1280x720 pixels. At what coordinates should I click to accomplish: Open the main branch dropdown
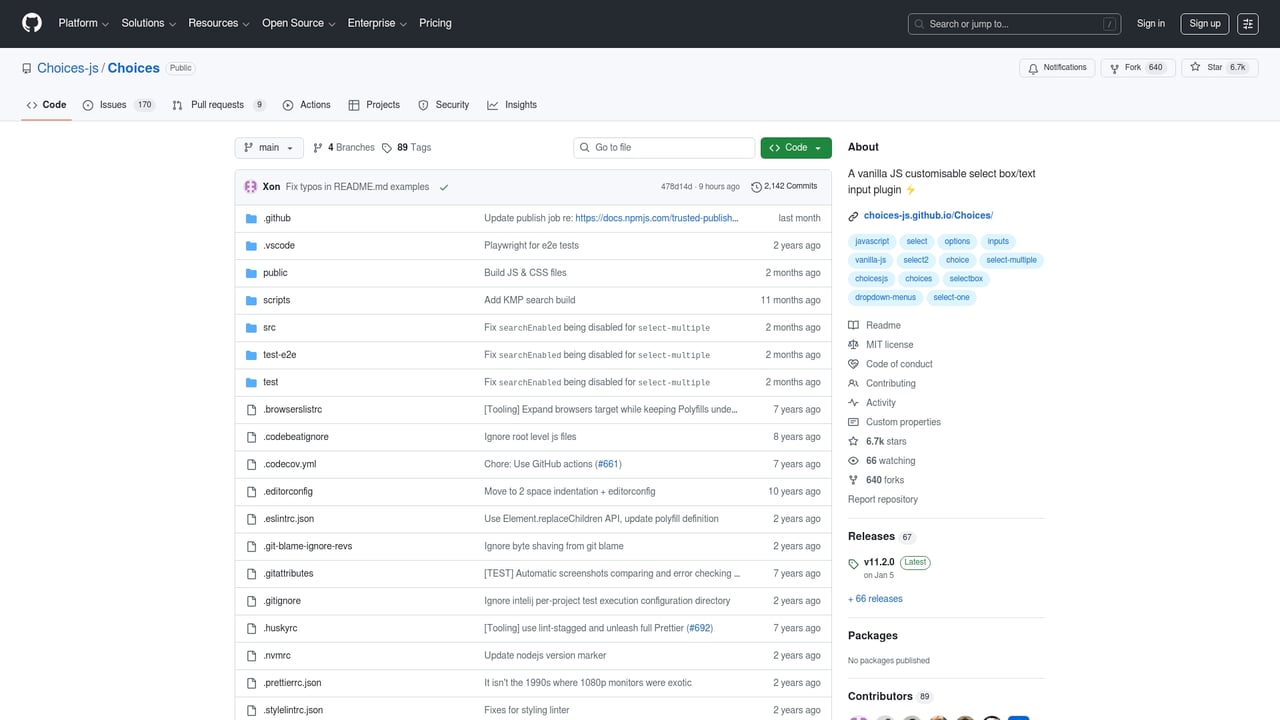click(x=269, y=148)
